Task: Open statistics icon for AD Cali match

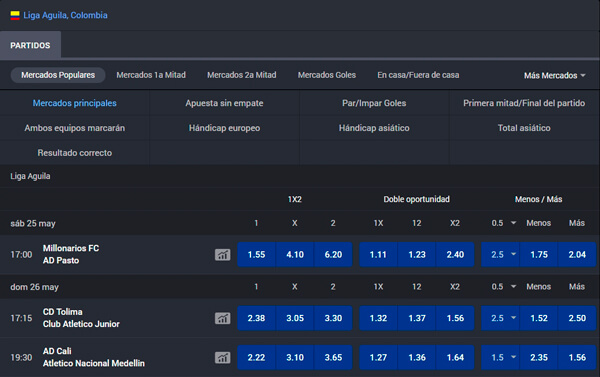Action: (x=222, y=357)
